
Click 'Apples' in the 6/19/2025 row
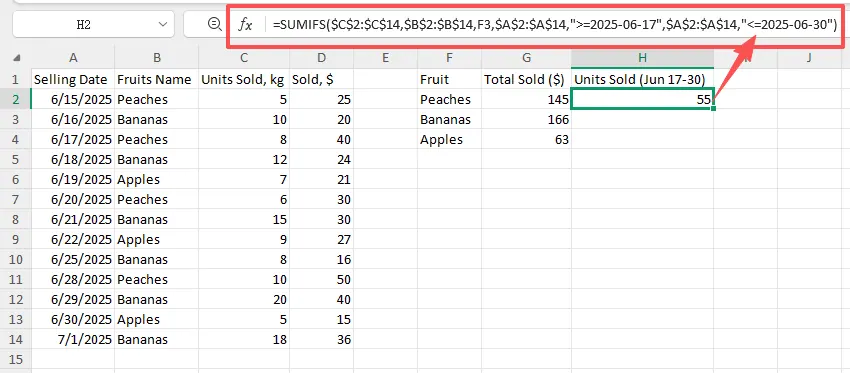(157, 180)
